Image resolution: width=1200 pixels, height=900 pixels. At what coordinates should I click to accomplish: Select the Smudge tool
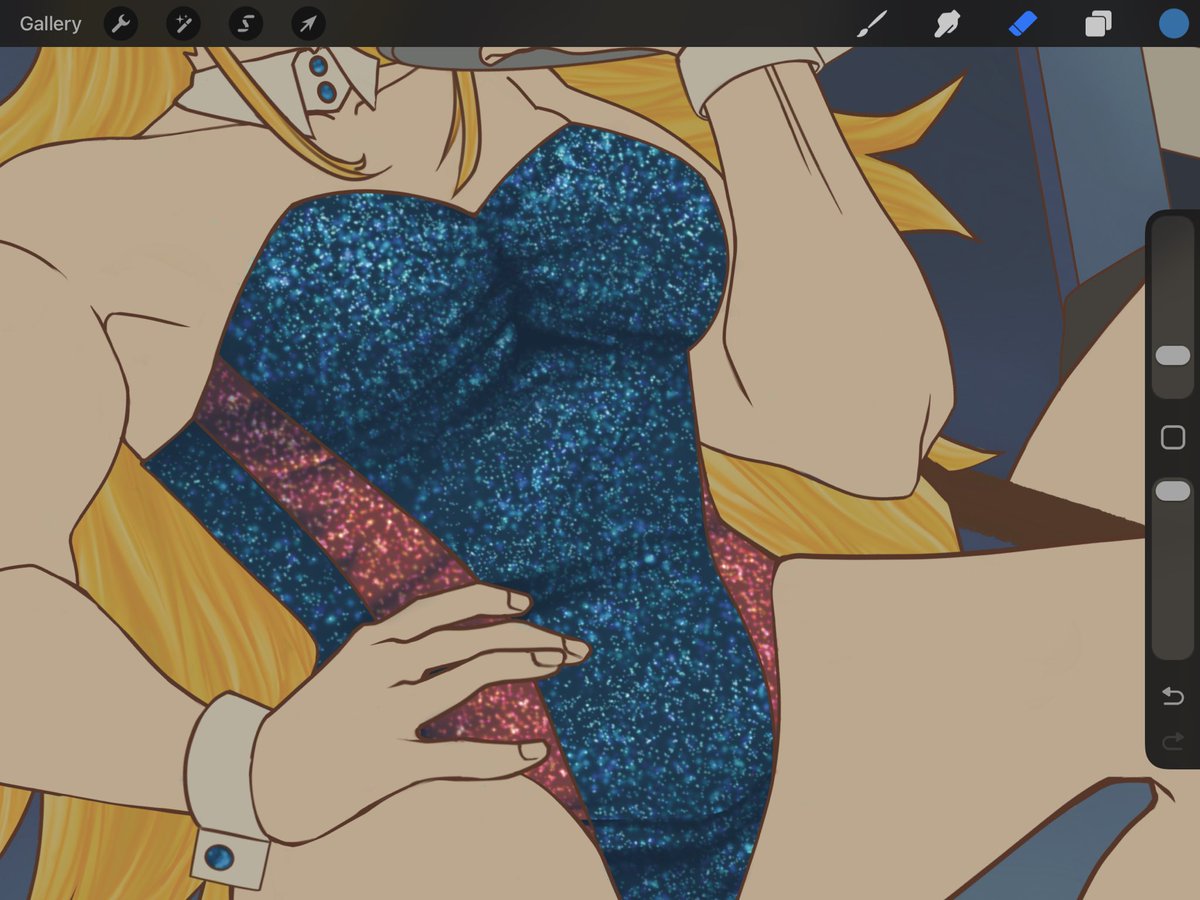click(x=947, y=24)
